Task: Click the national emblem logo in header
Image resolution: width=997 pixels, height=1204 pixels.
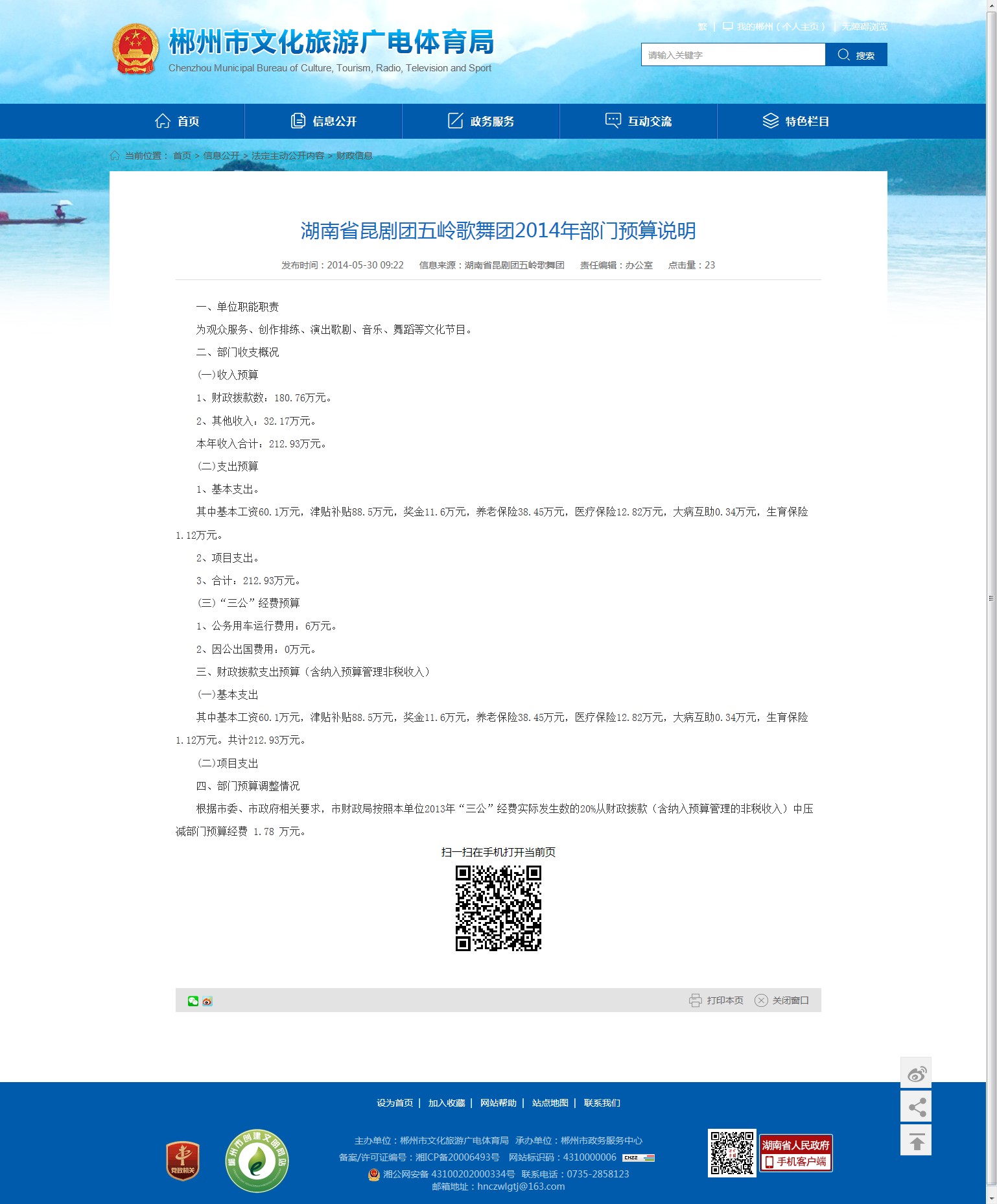Action: [135, 49]
